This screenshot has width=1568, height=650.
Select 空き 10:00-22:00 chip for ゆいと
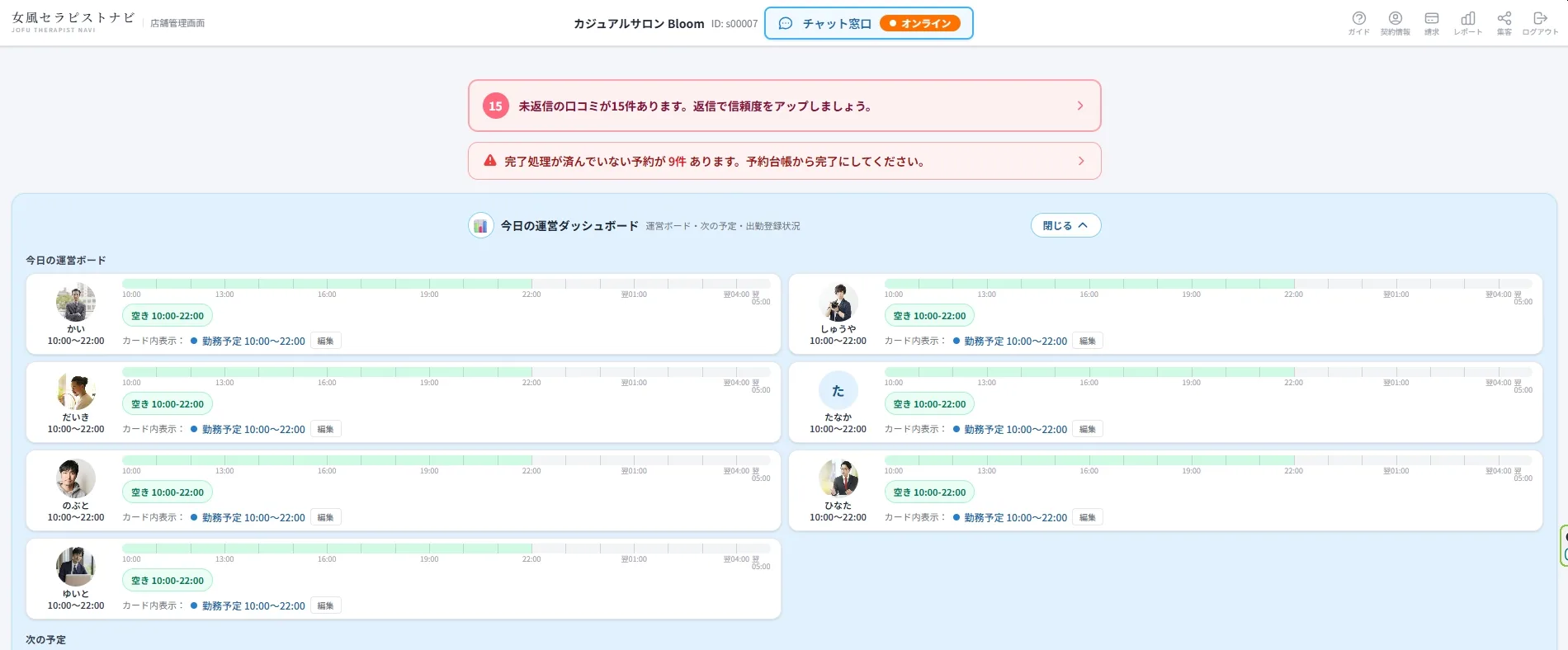click(x=168, y=581)
